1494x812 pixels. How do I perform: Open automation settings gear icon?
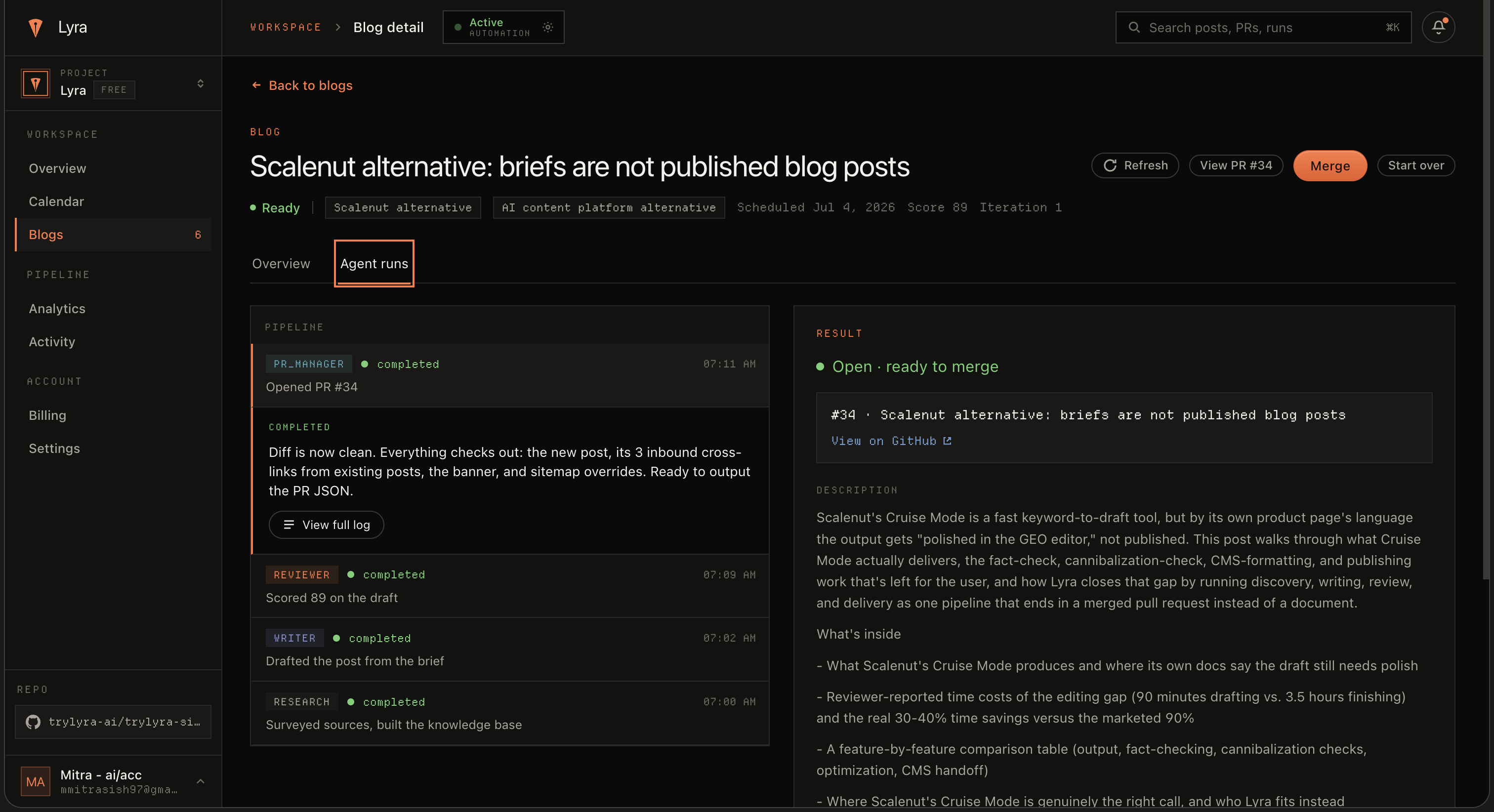547,27
